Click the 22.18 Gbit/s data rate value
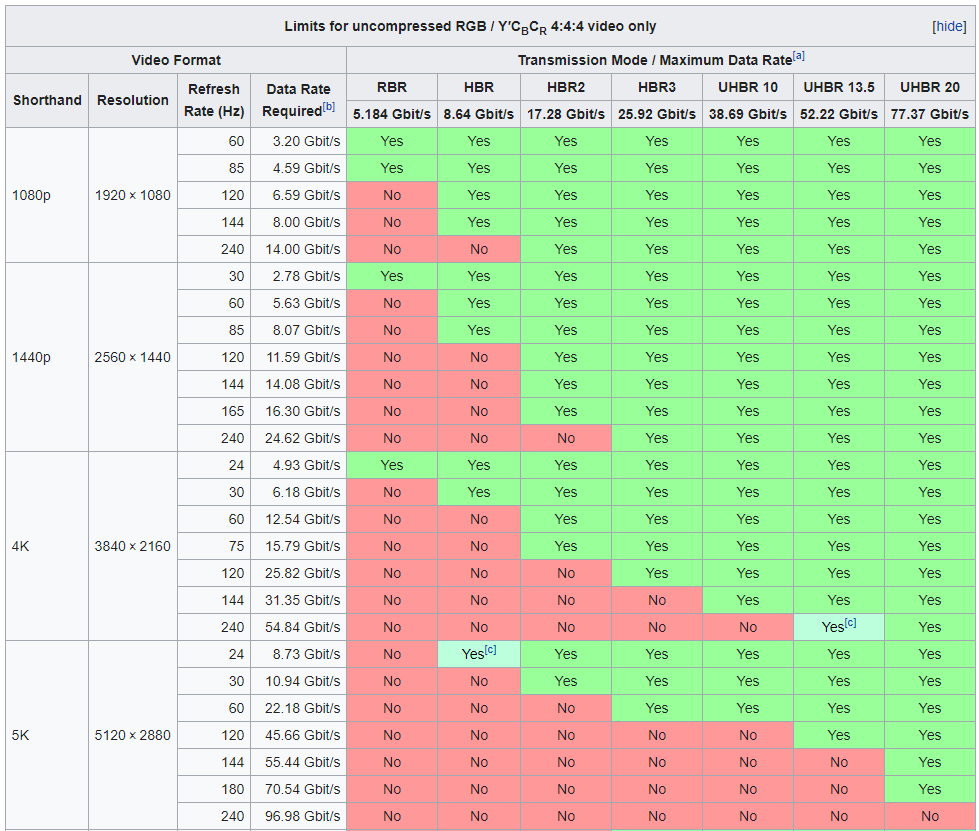Image resolution: width=979 pixels, height=831 pixels. coord(303,708)
